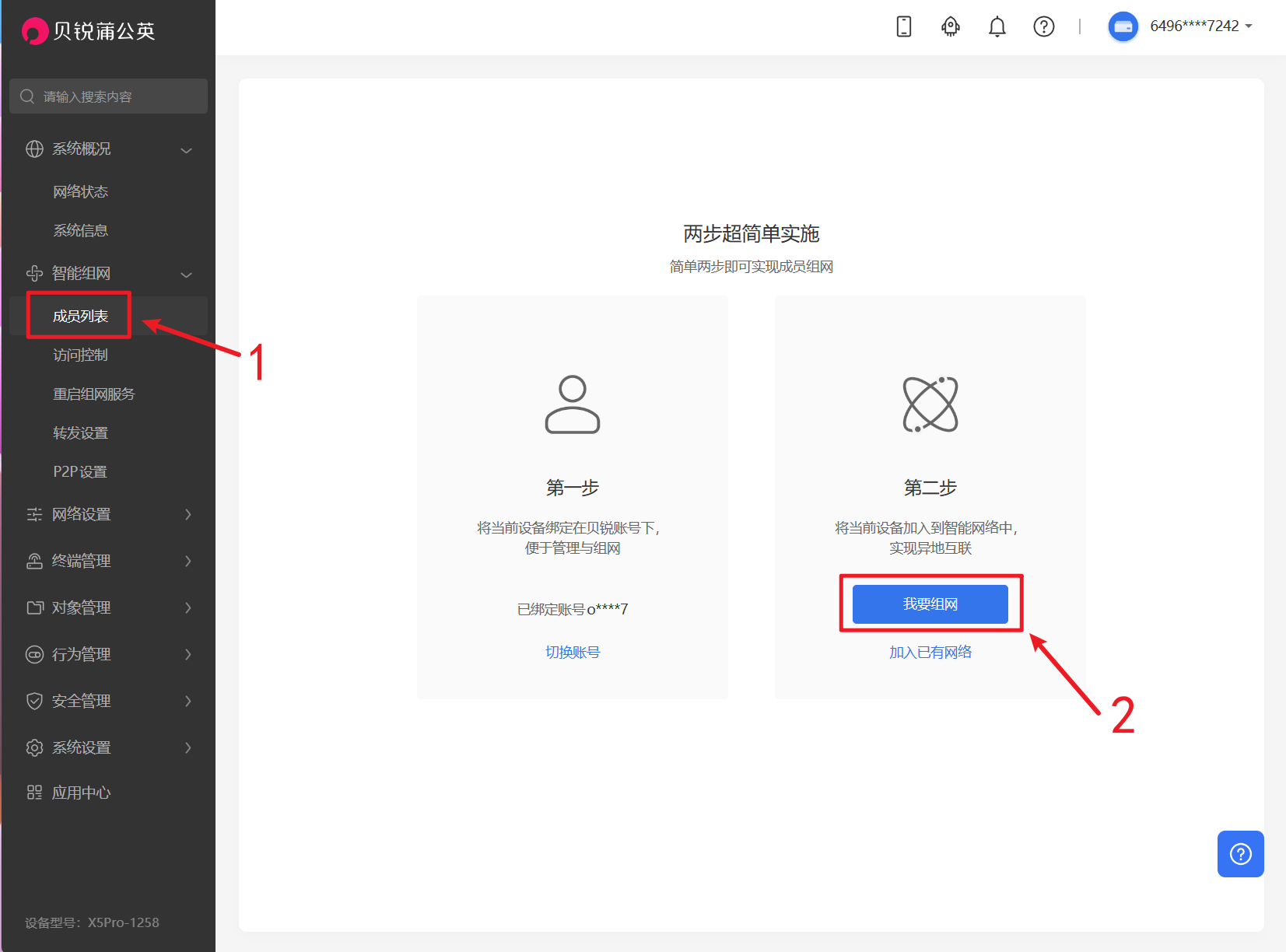Click the 安全管理 menu label
Screen dimensions: 1286x952
(x=82, y=701)
